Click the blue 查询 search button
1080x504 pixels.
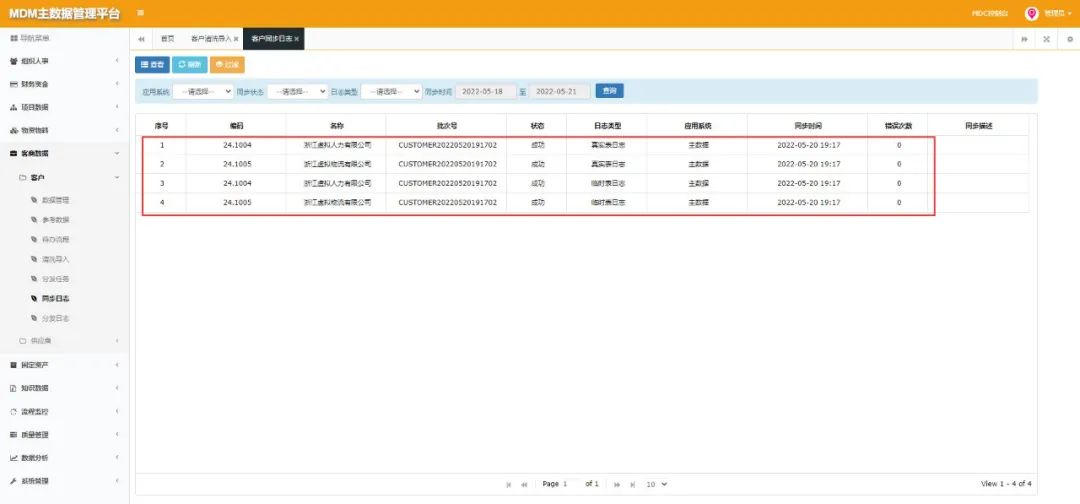click(x=610, y=91)
